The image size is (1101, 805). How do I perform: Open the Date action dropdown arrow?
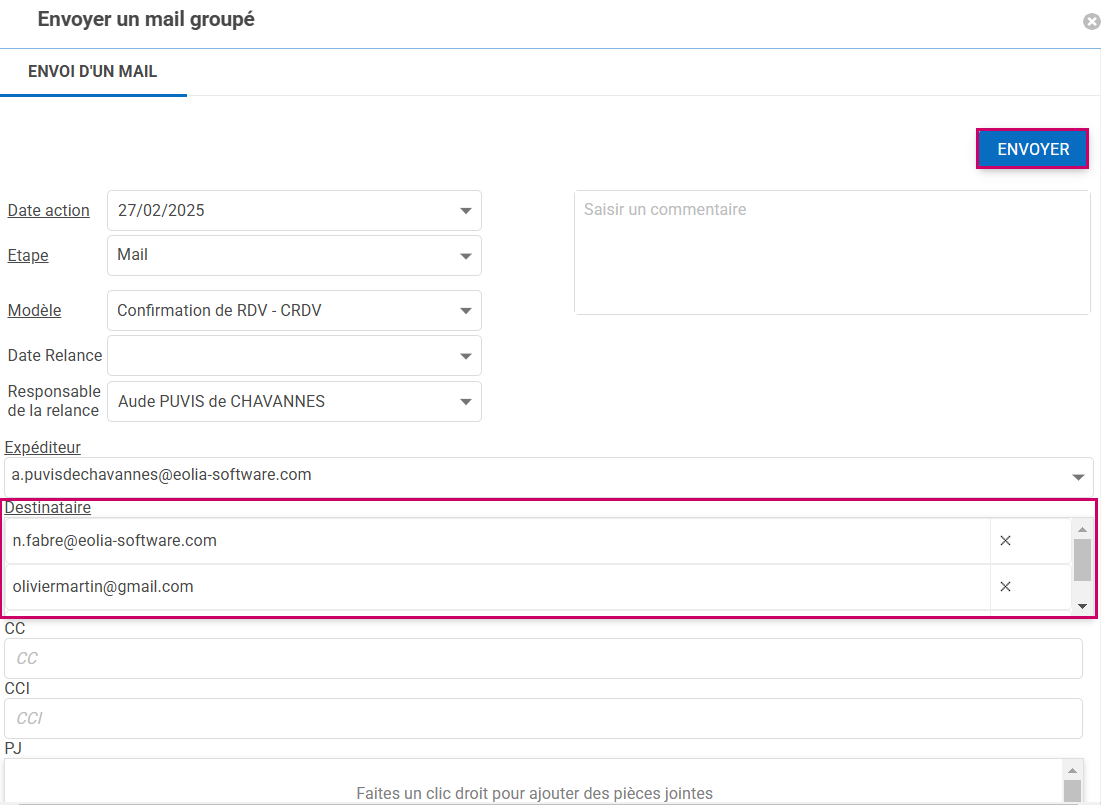[465, 211]
